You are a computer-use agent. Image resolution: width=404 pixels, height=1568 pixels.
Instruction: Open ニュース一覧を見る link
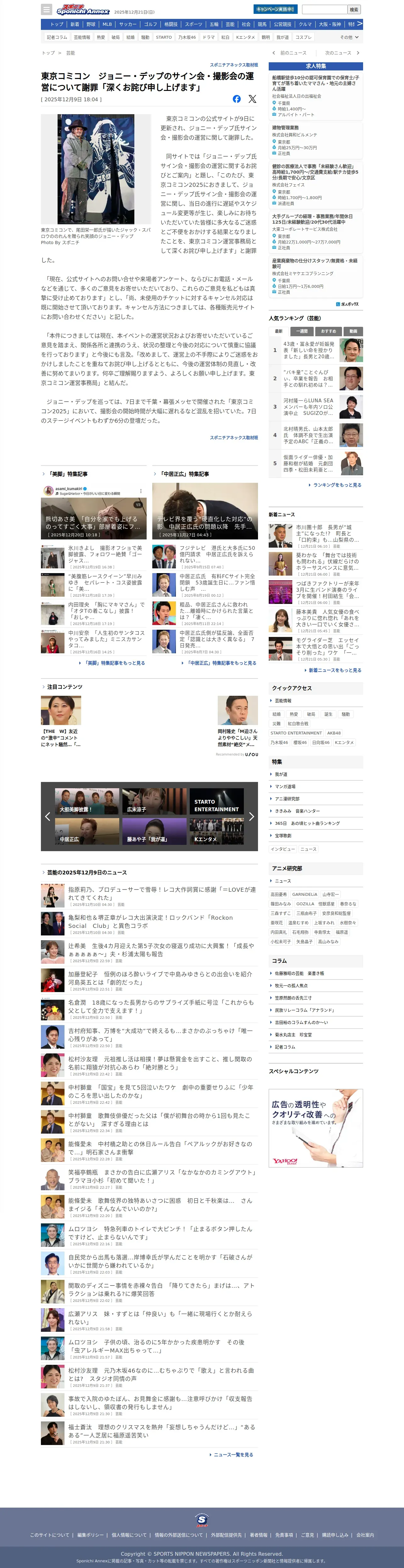click(231, 1455)
